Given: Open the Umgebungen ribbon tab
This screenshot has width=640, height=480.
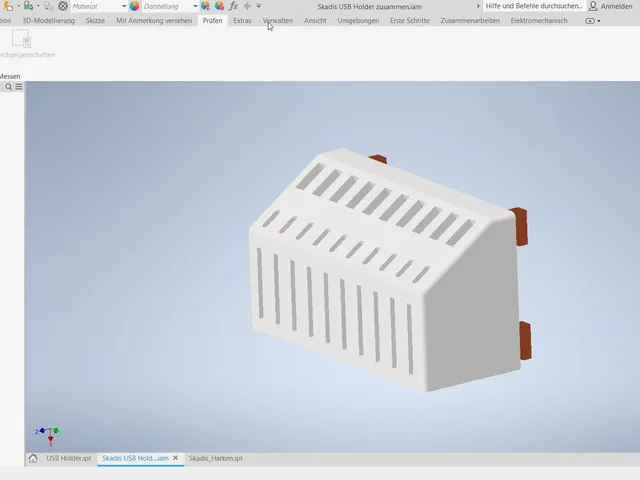Looking at the screenshot, I should [358, 20].
